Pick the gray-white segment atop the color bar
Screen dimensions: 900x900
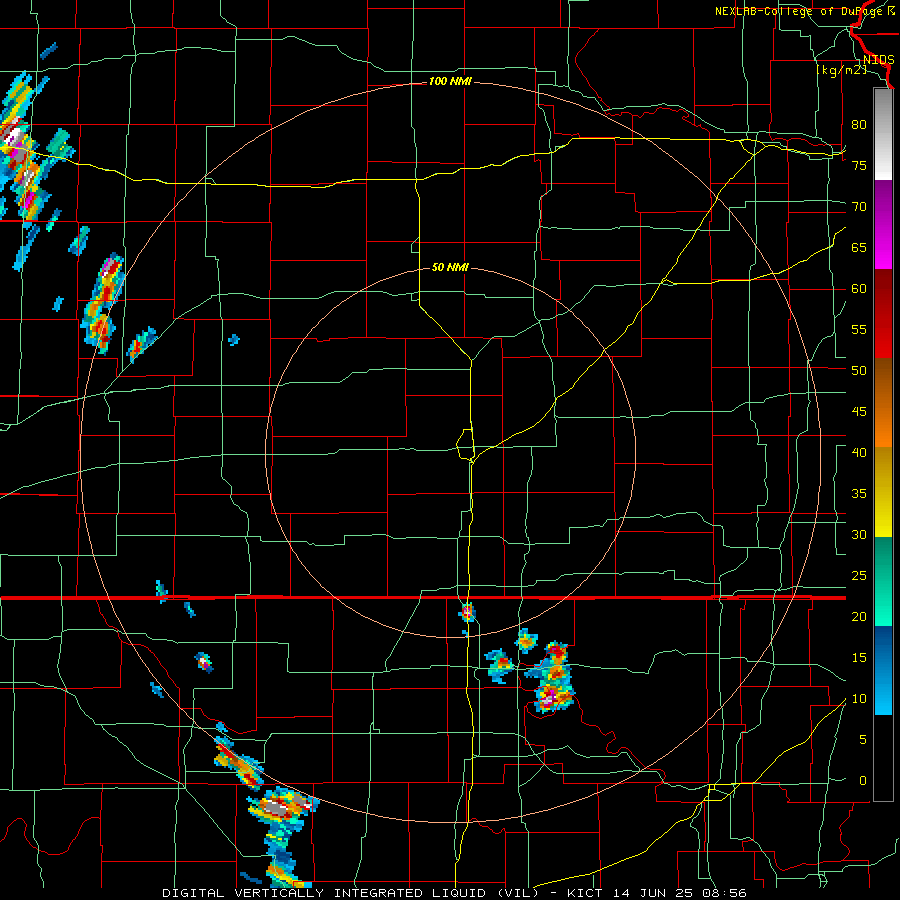coord(883,134)
